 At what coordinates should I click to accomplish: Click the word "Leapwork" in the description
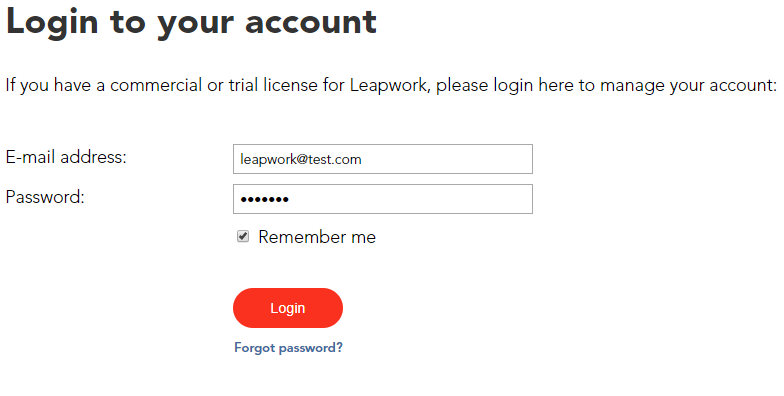(388, 86)
